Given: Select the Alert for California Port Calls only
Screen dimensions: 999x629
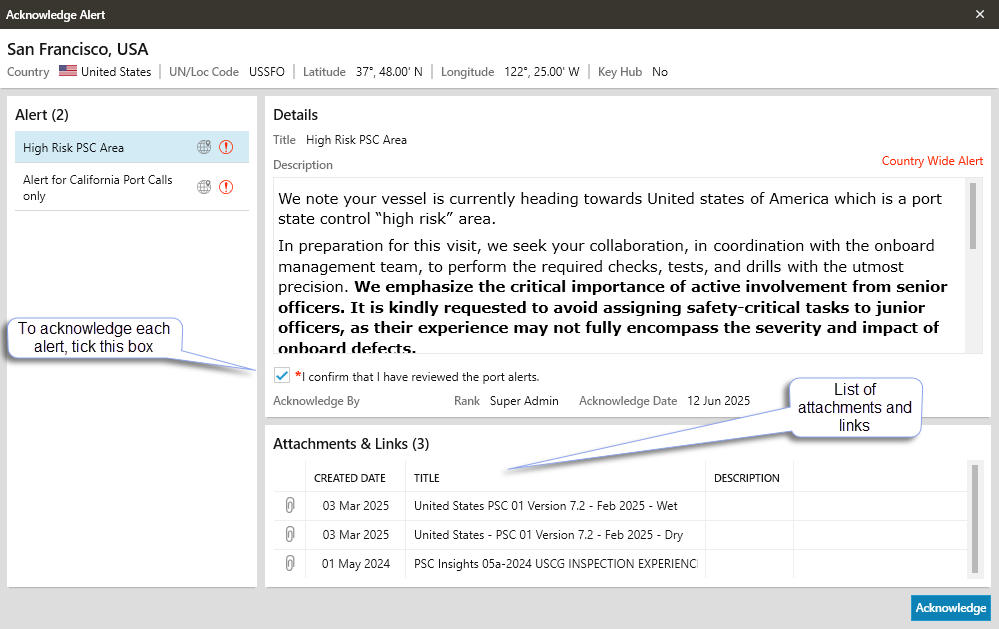Looking at the screenshot, I should (x=132, y=187).
